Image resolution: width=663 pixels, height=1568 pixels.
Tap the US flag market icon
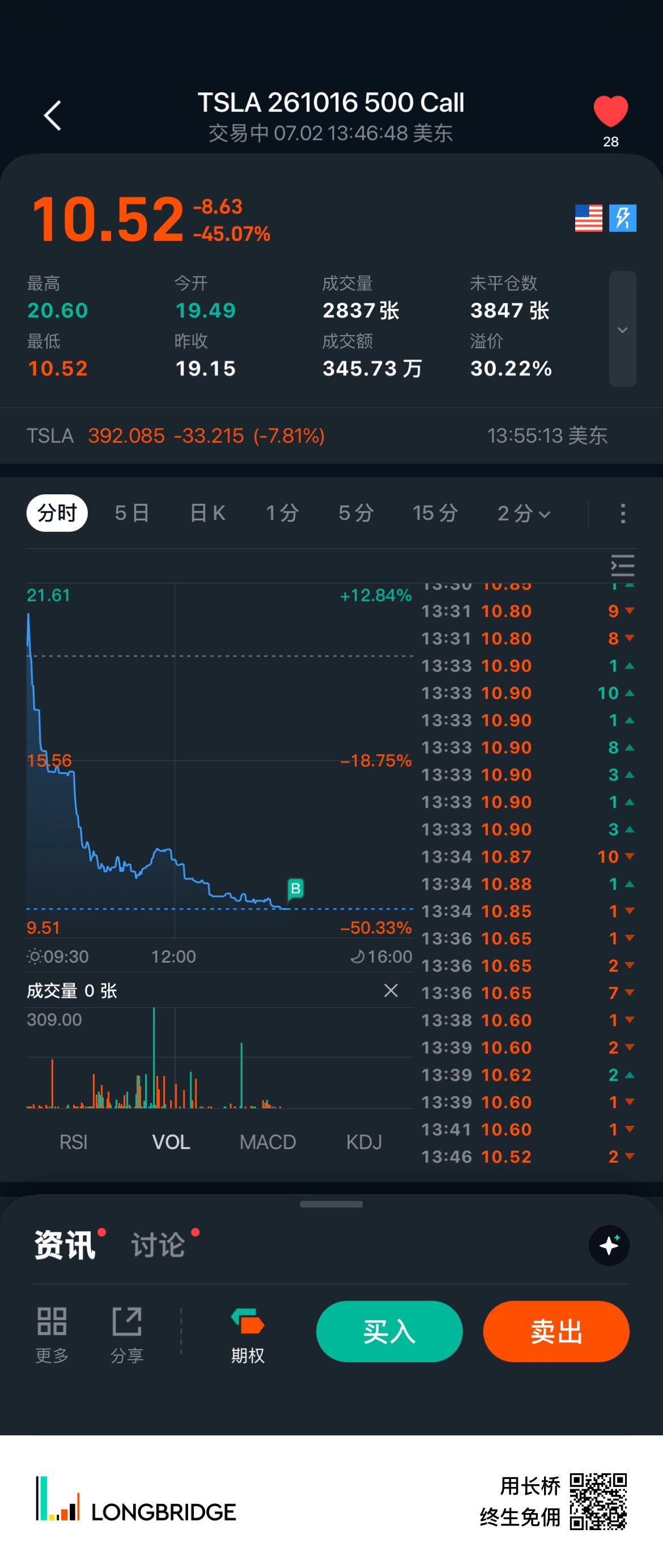[588, 218]
